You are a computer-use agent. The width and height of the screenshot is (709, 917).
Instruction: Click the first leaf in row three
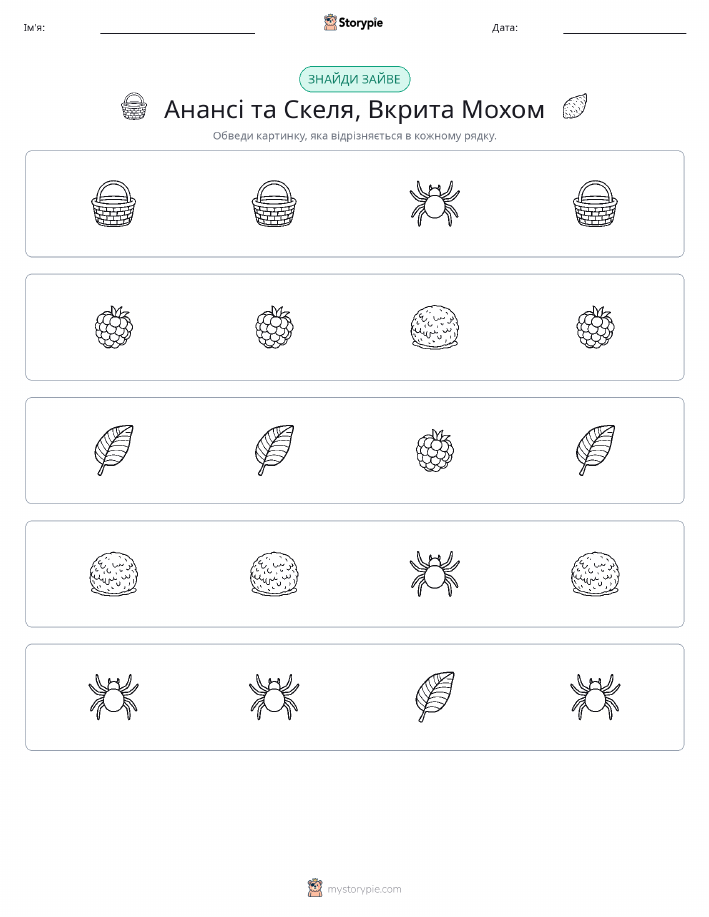tap(113, 450)
